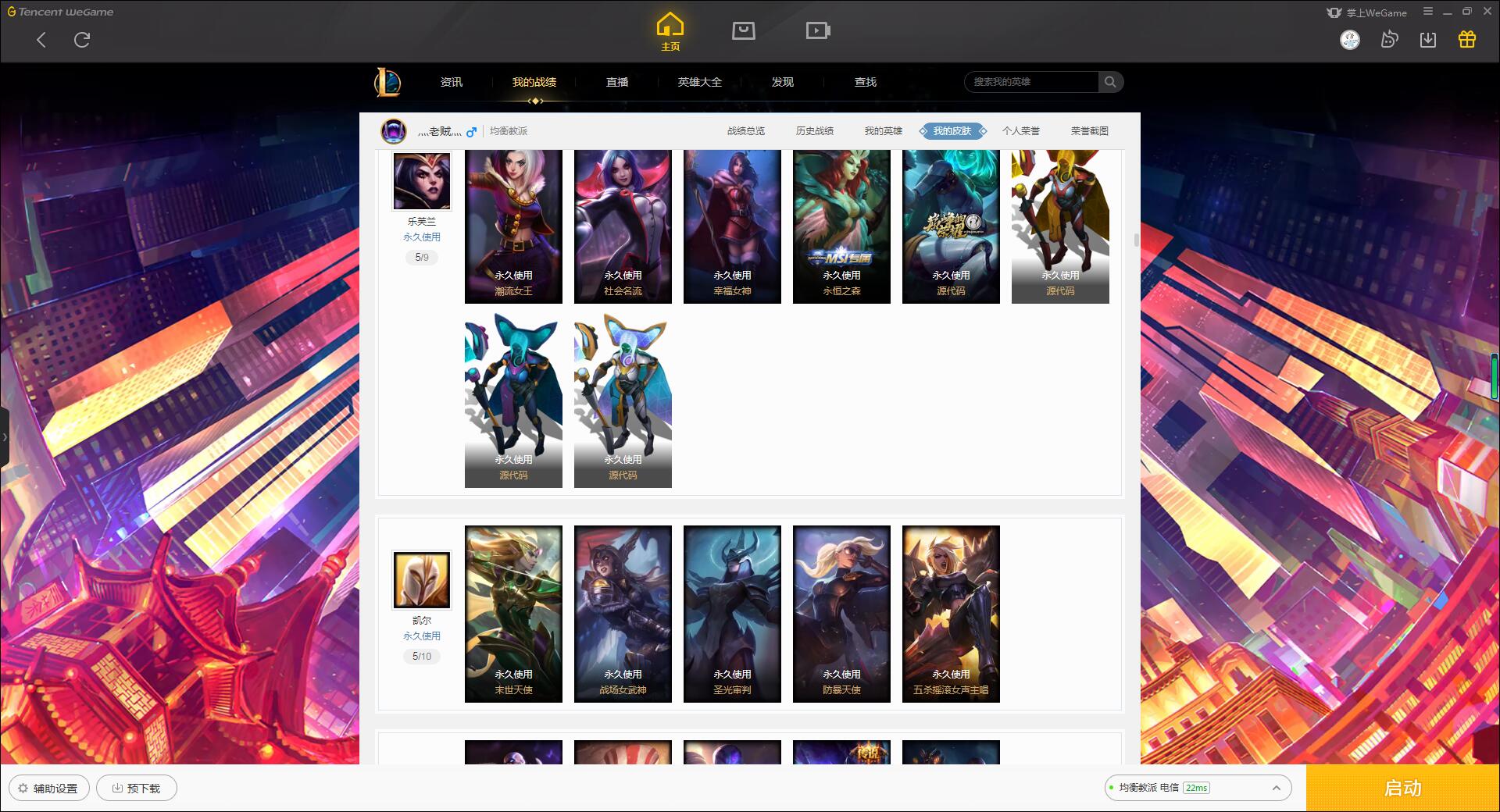
Task: Expand the left side panel handle
Action: (5, 437)
